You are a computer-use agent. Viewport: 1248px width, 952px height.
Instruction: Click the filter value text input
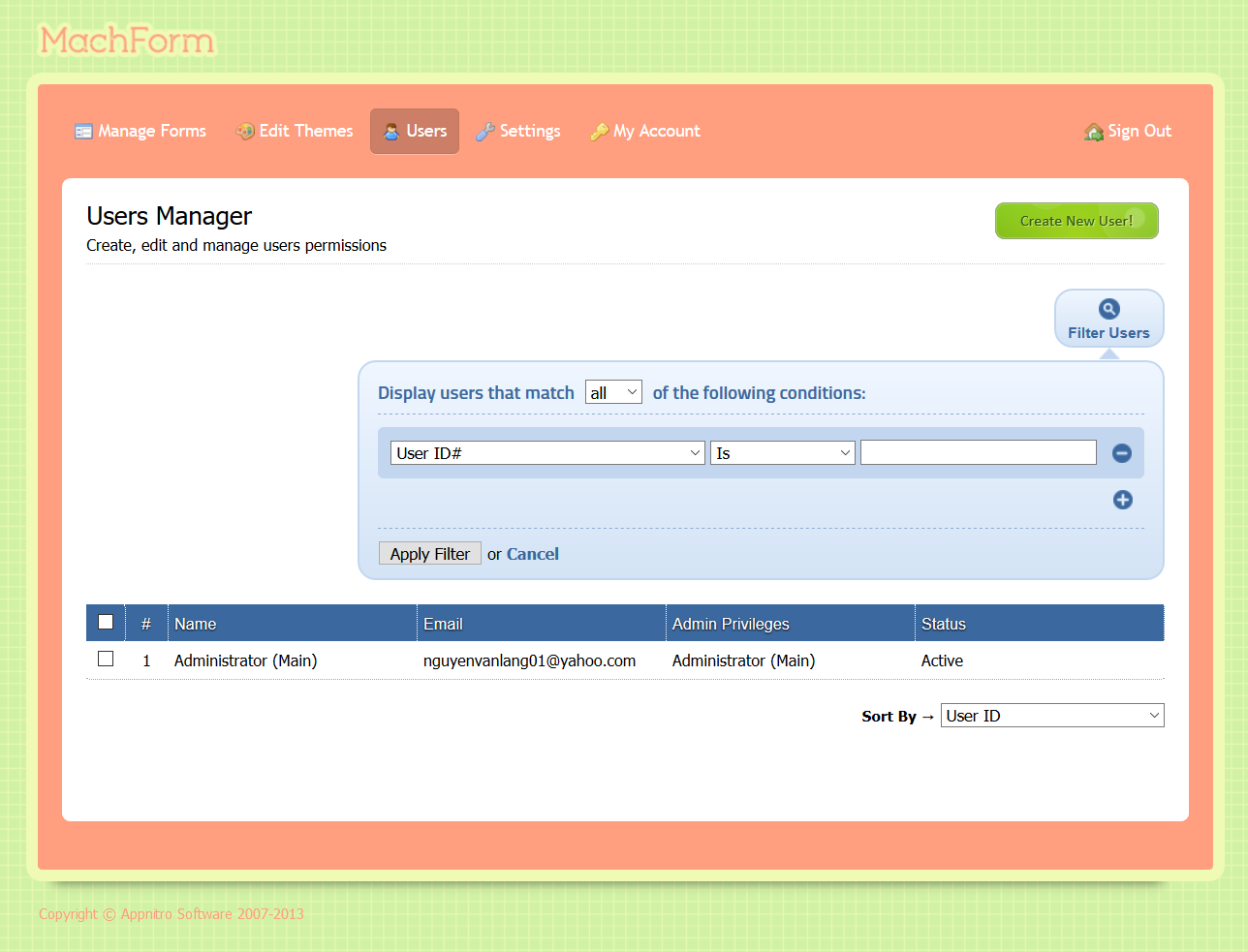[978, 452]
